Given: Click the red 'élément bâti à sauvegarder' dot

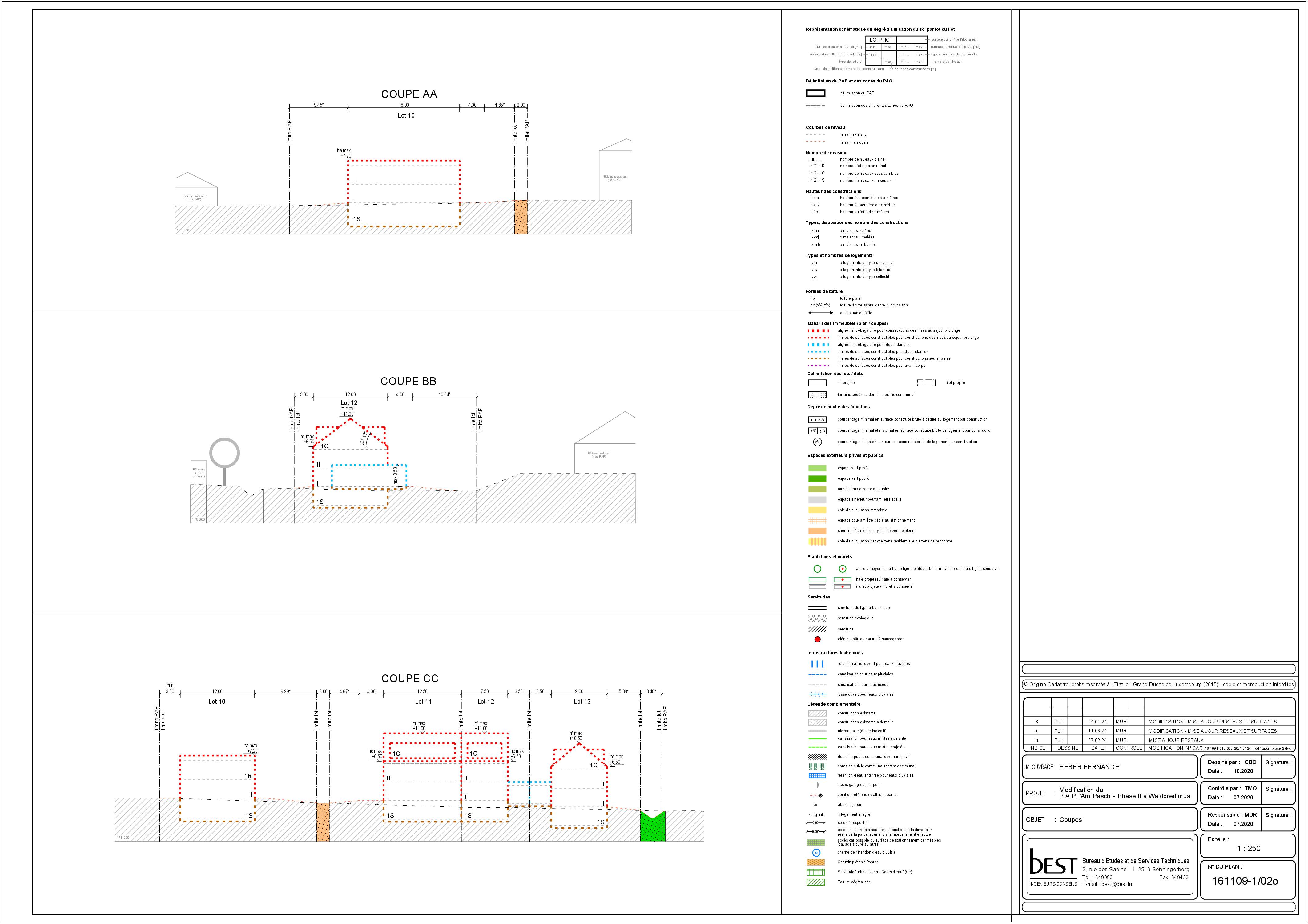Looking at the screenshot, I should 817,639.
